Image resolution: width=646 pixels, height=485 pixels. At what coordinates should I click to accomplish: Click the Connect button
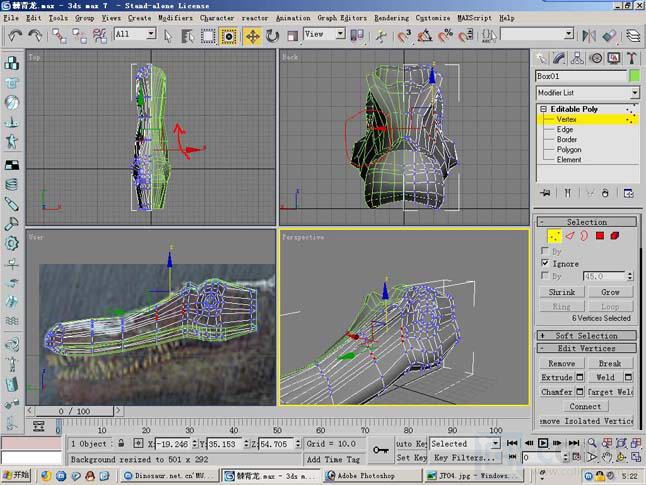585,406
